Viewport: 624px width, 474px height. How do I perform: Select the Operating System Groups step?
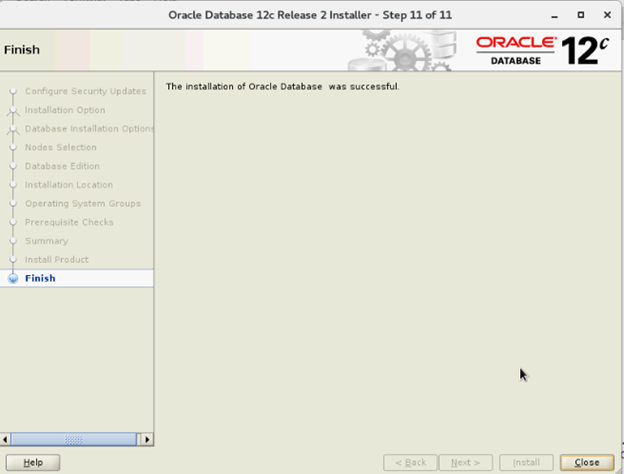(x=83, y=203)
